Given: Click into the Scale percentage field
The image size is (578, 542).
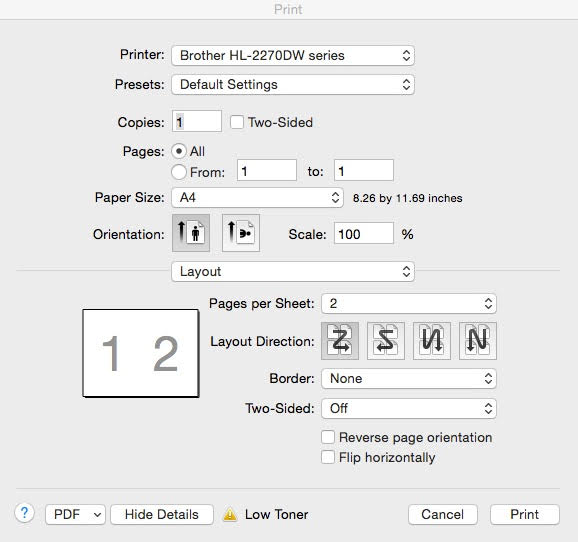Looking at the screenshot, I should (x=364, y=233).
